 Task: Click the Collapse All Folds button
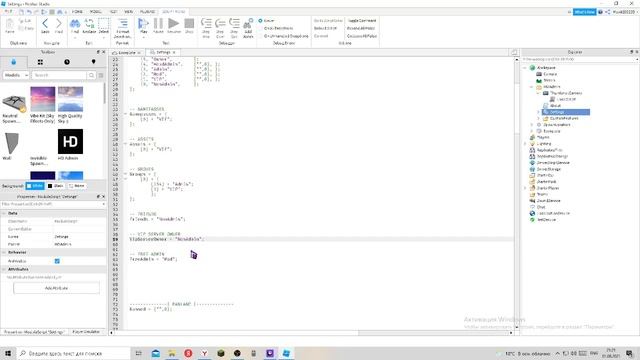click(362, 36)
